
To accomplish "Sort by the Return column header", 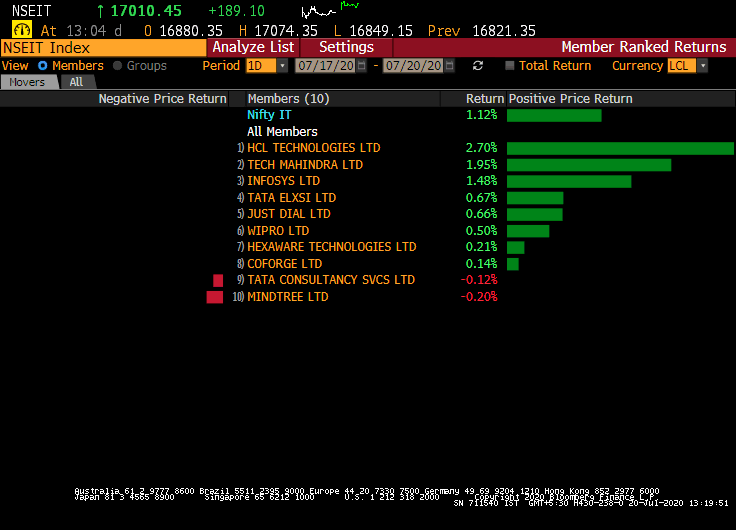I will [484, 99].
